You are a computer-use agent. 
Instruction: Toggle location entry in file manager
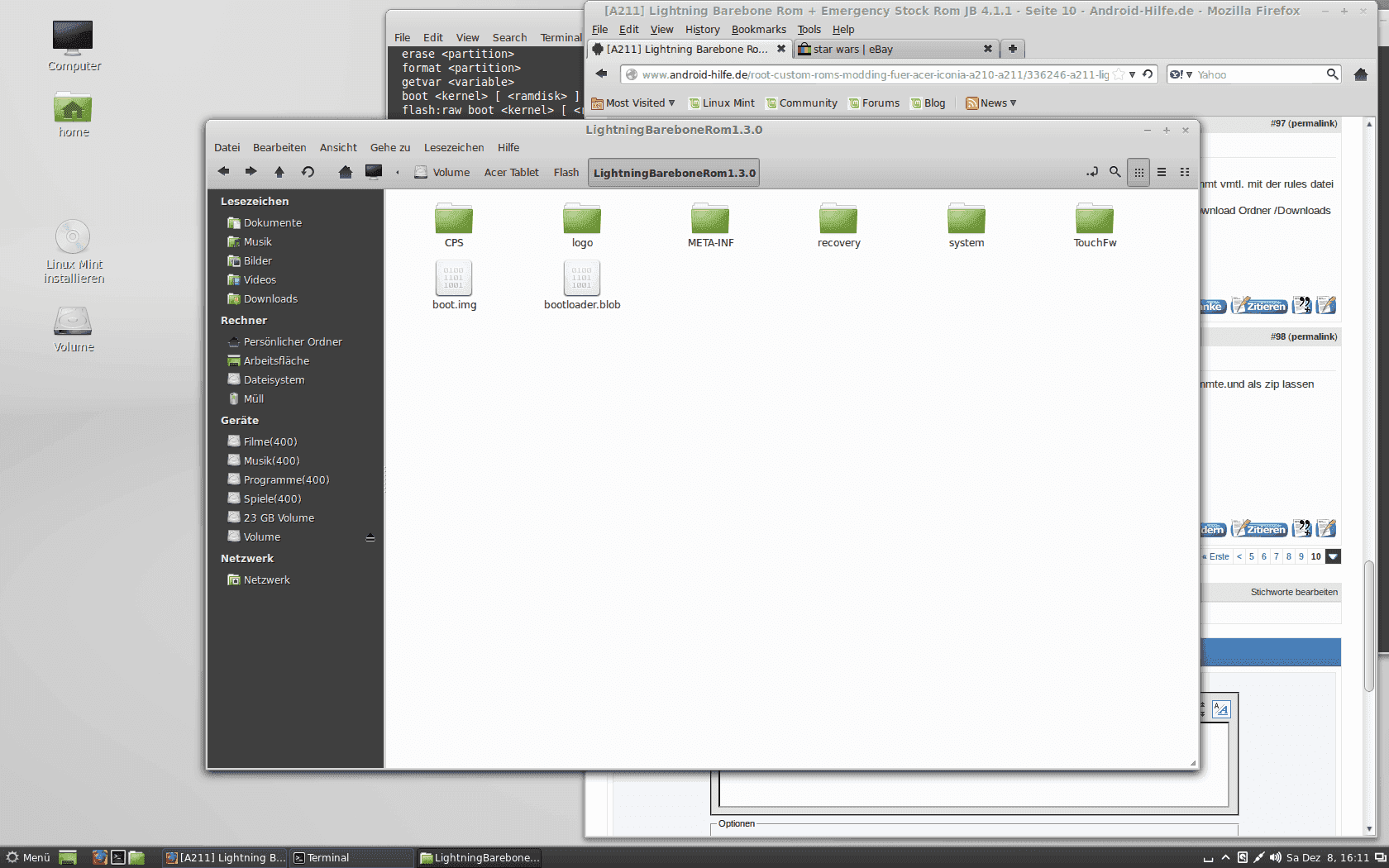(1092, 172)
